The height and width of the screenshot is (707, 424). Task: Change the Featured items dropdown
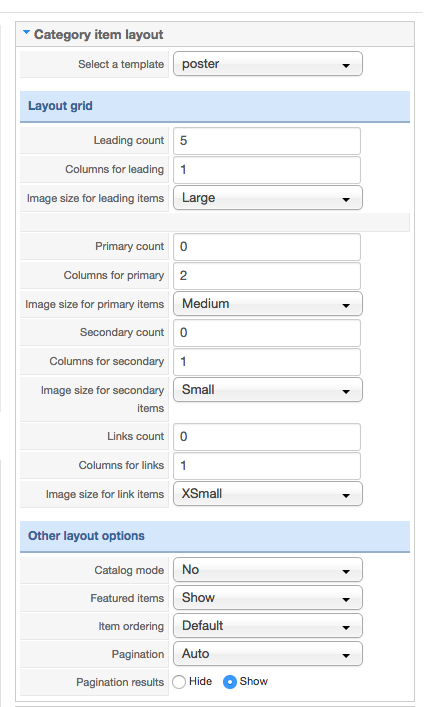pyautogui.click(x=267, y=598)
